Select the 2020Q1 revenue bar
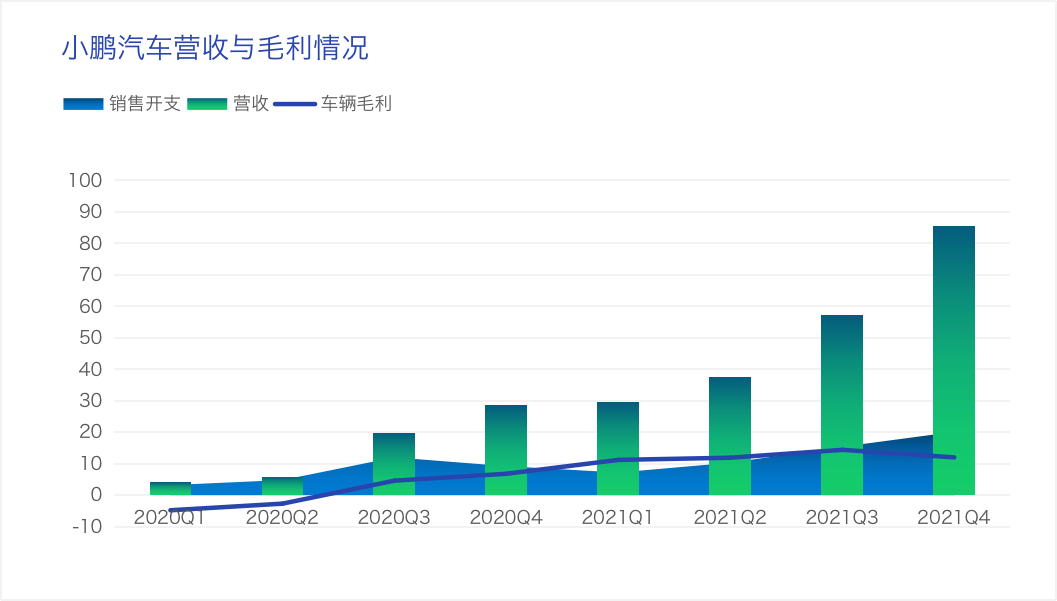Viewport: 1057px width, 601px height. click(171, 488)
